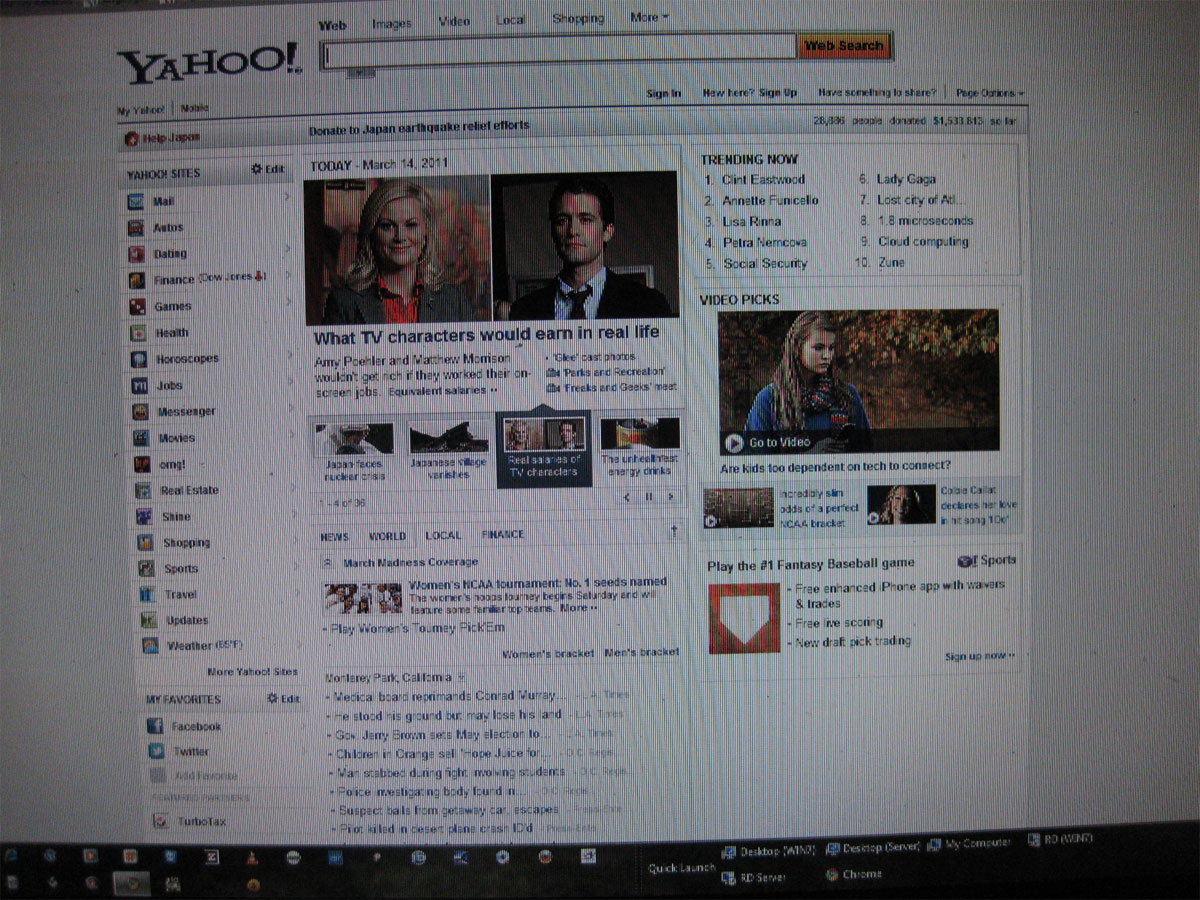Open the Travel site icon
The width and height of the screenshot is (1200, 900).
tap(148, 595)
